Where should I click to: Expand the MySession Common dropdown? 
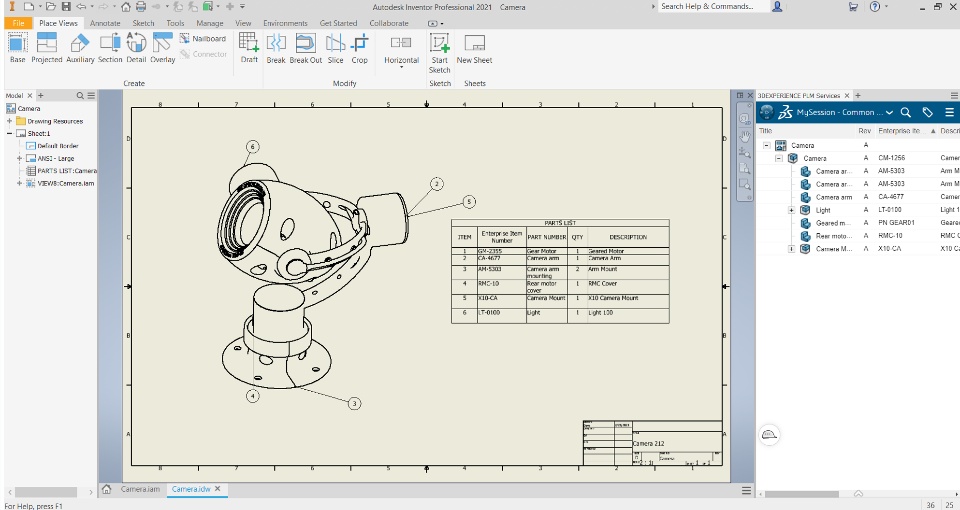click(889, 113)
